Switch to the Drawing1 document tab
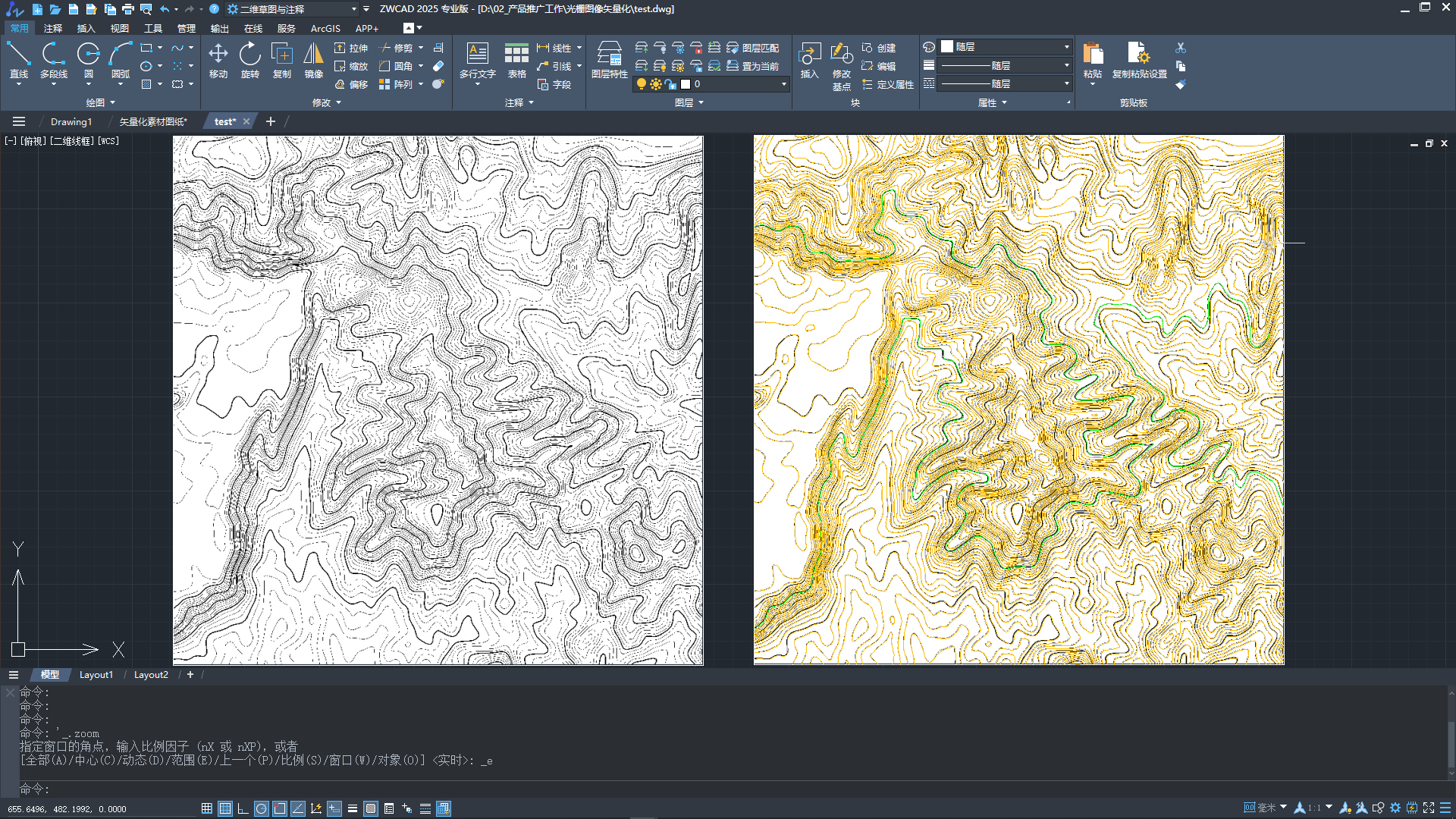The width and height of the screenshot is (1456, 819). pos(71,121)
